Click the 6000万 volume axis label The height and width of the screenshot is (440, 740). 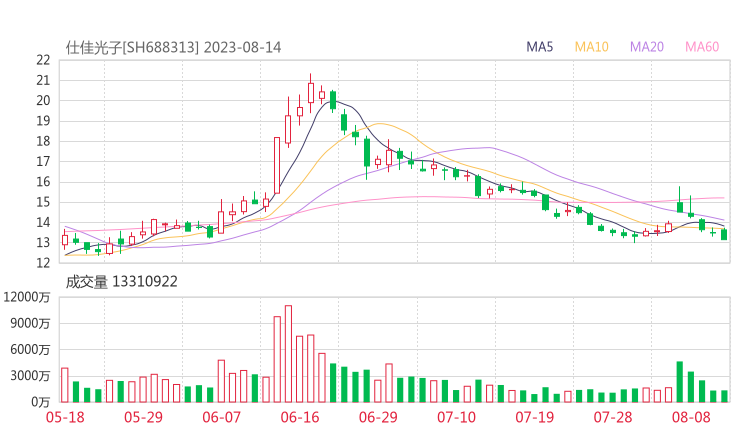coord(30,350)
